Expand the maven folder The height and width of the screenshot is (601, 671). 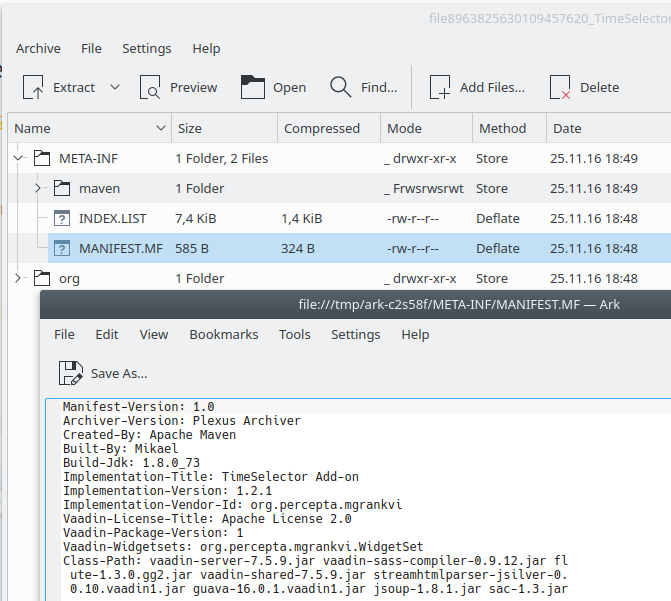coord(38,188)
